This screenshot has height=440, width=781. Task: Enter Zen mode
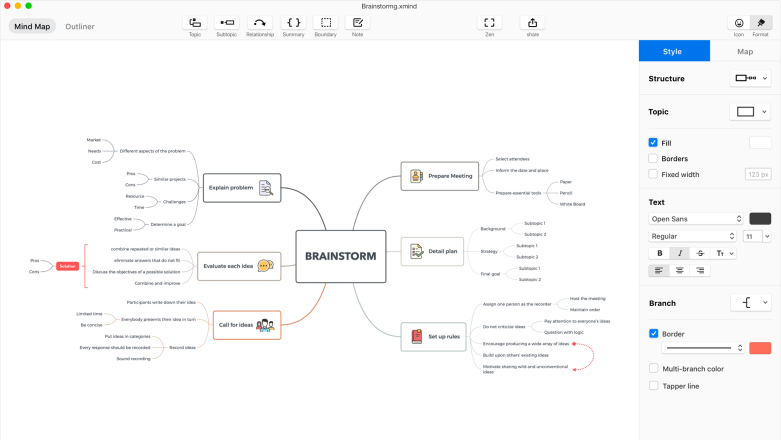(489, 22)
